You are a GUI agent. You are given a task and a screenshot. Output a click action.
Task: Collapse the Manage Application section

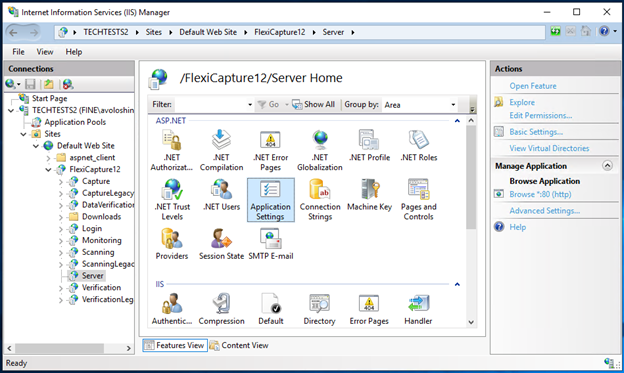pos(607,166)
